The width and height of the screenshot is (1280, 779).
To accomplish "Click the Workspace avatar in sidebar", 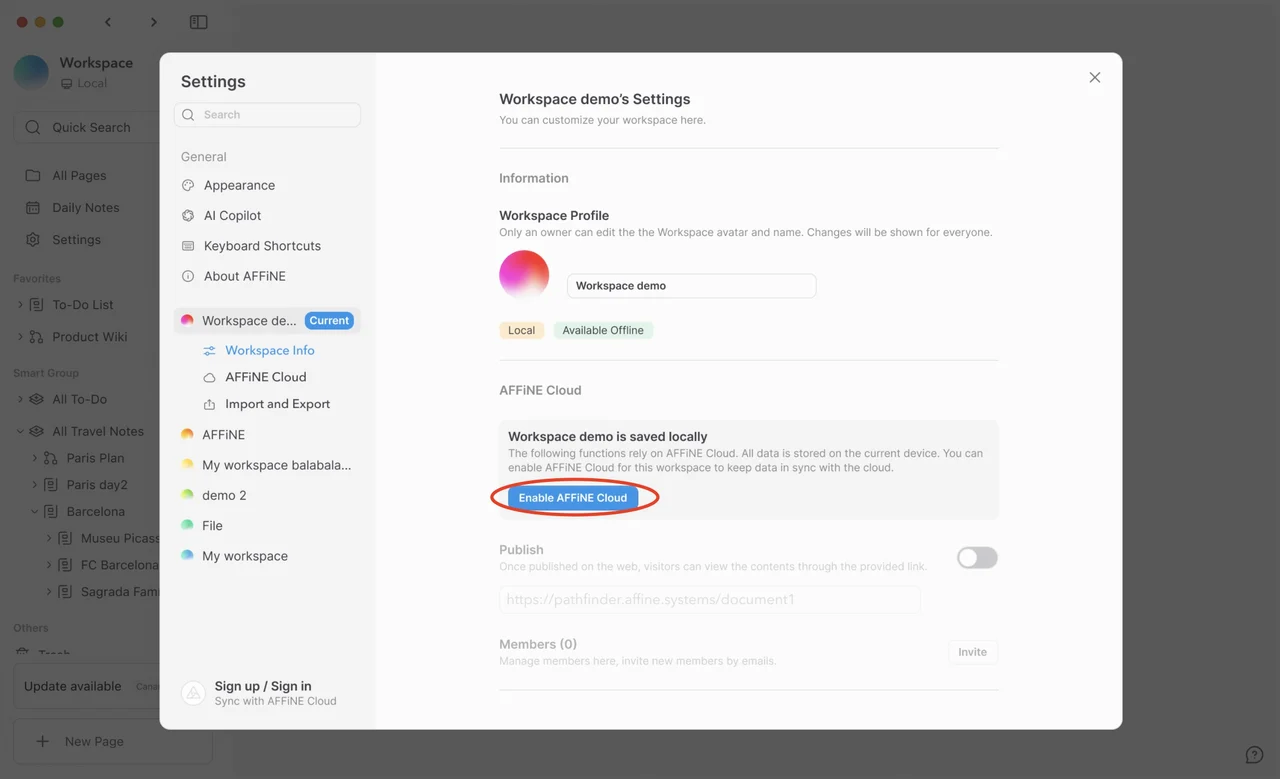I will click(31, 73).
